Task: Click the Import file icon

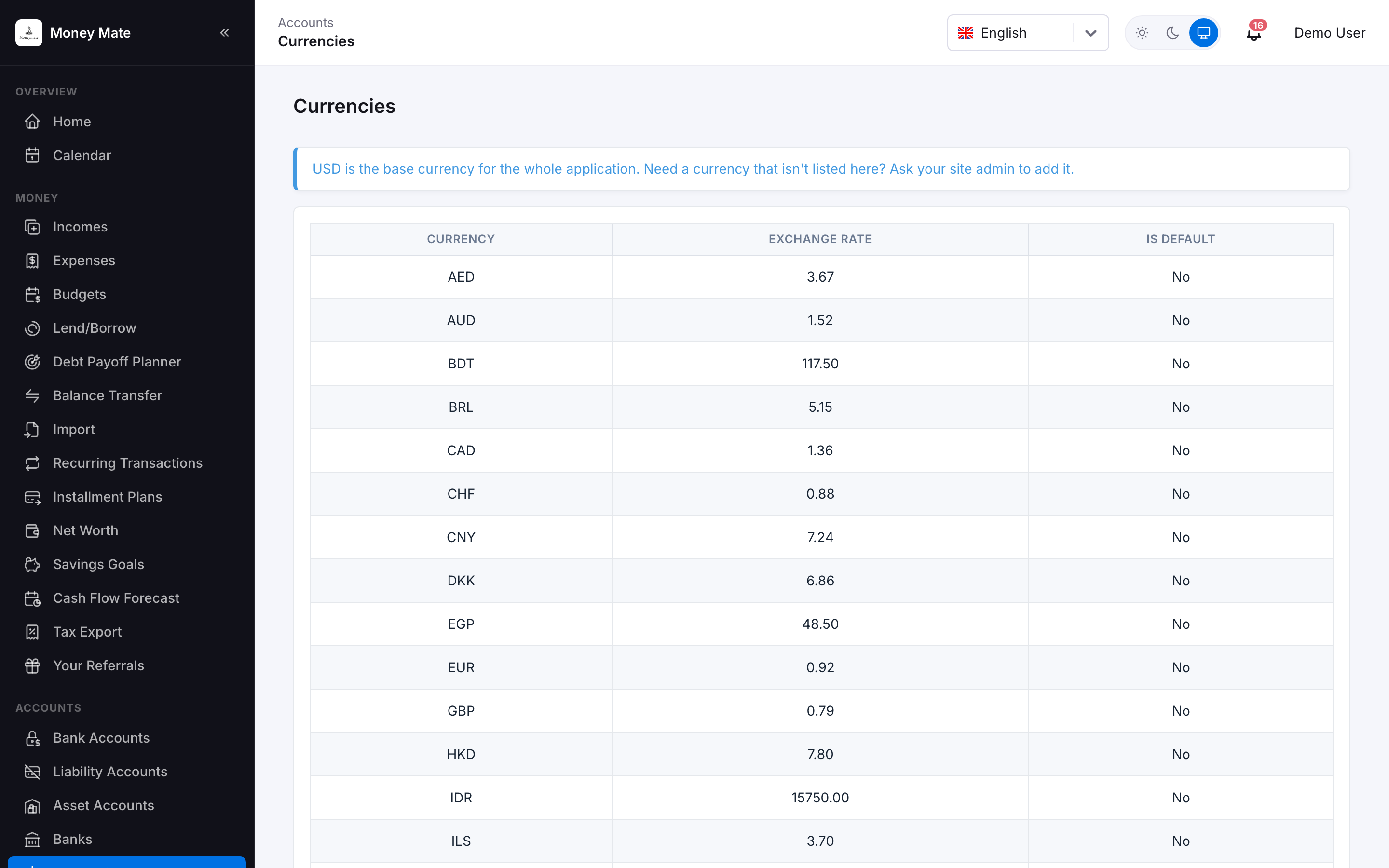Action: [32, 429]
